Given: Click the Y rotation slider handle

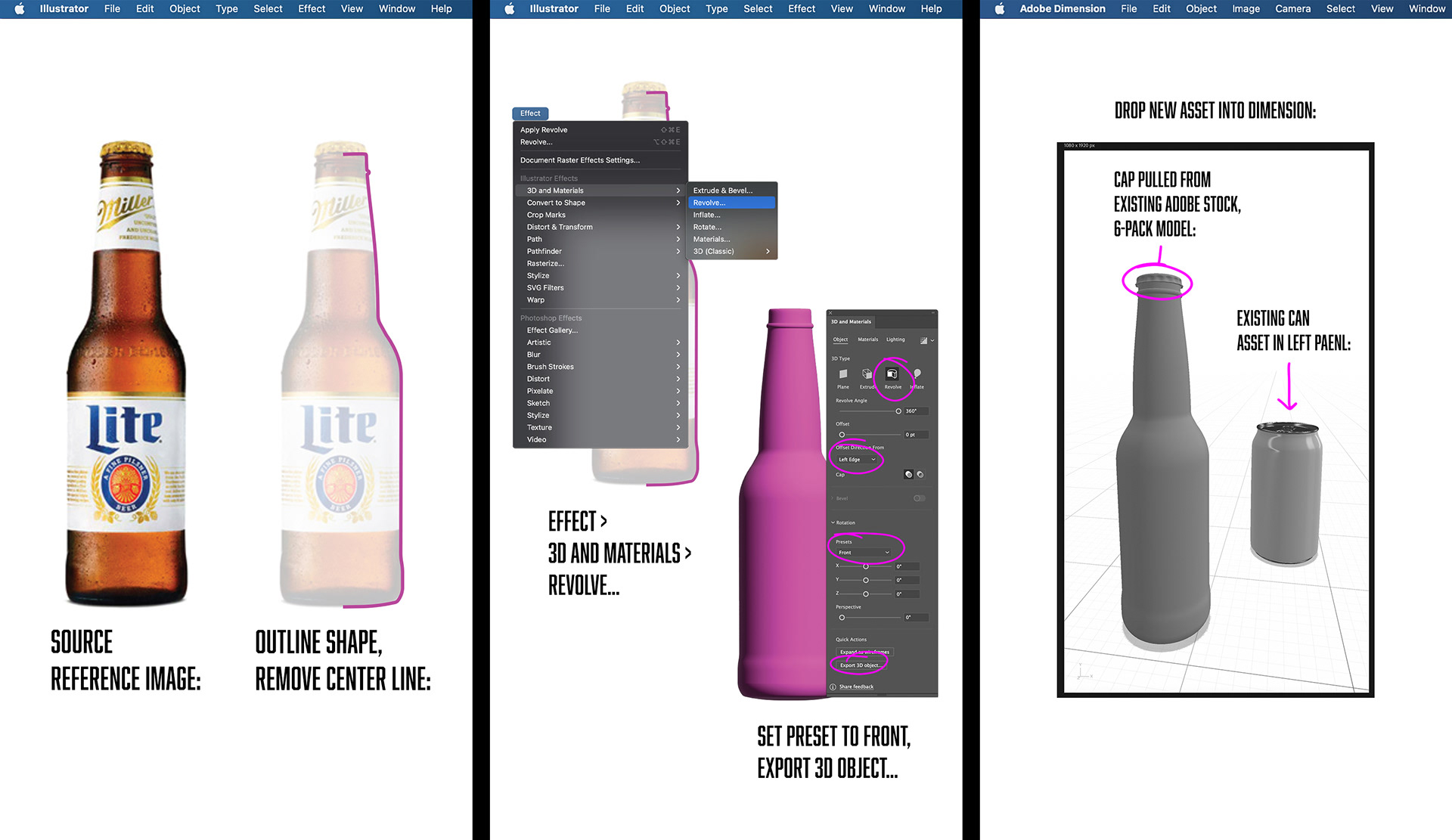Looking at the screenshot, I should click(866, 580).
